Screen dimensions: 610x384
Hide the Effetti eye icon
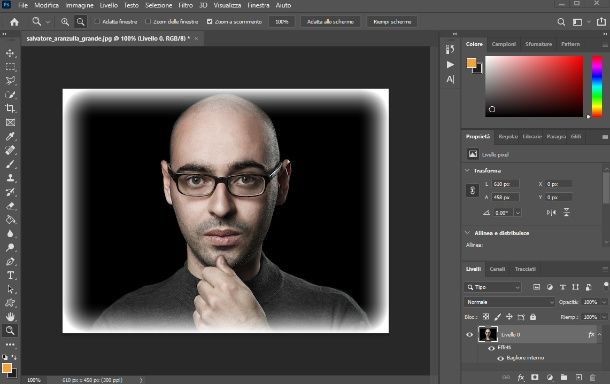[491, 348]
